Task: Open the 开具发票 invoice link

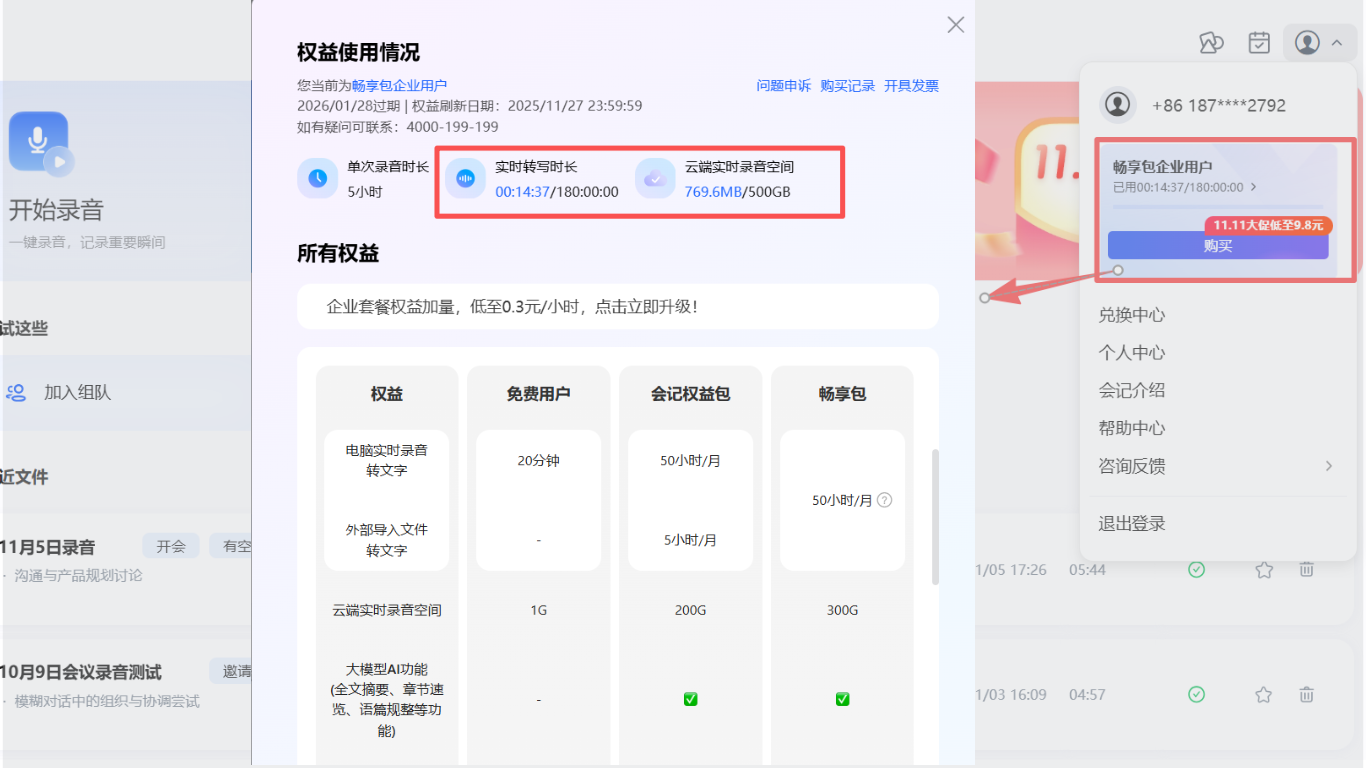Action: [x=911, y=86]
